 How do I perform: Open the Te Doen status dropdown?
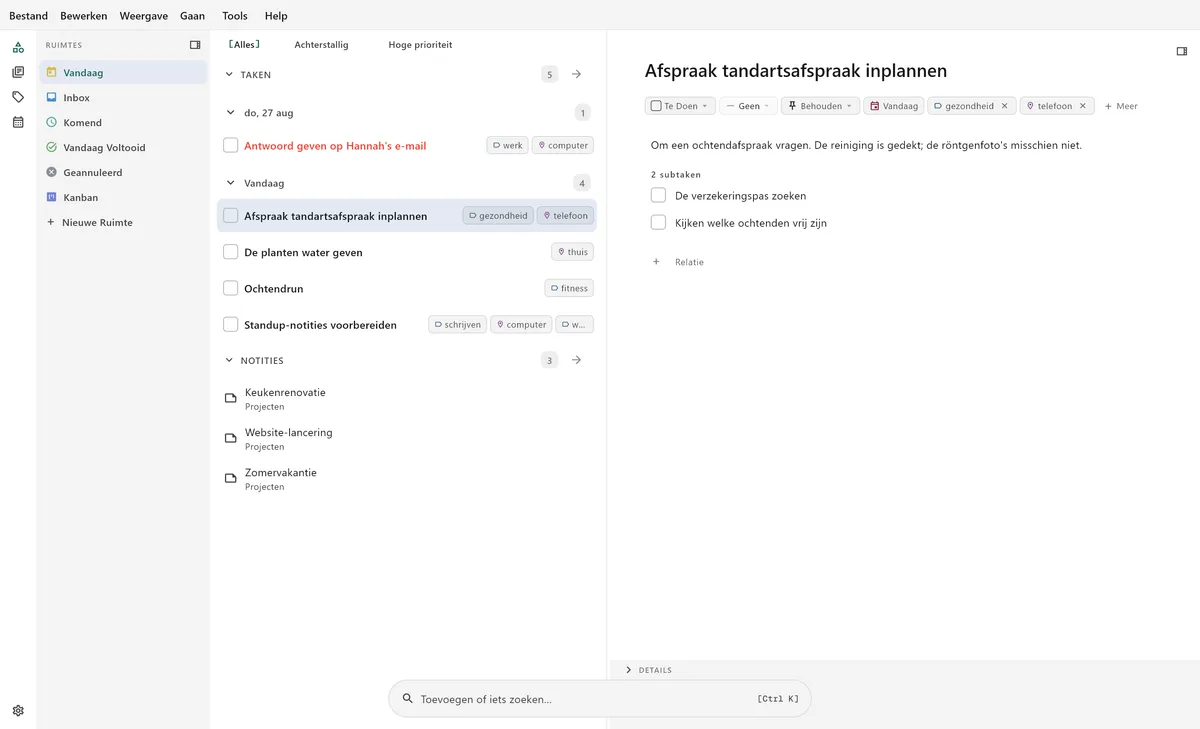click(680, 106)
